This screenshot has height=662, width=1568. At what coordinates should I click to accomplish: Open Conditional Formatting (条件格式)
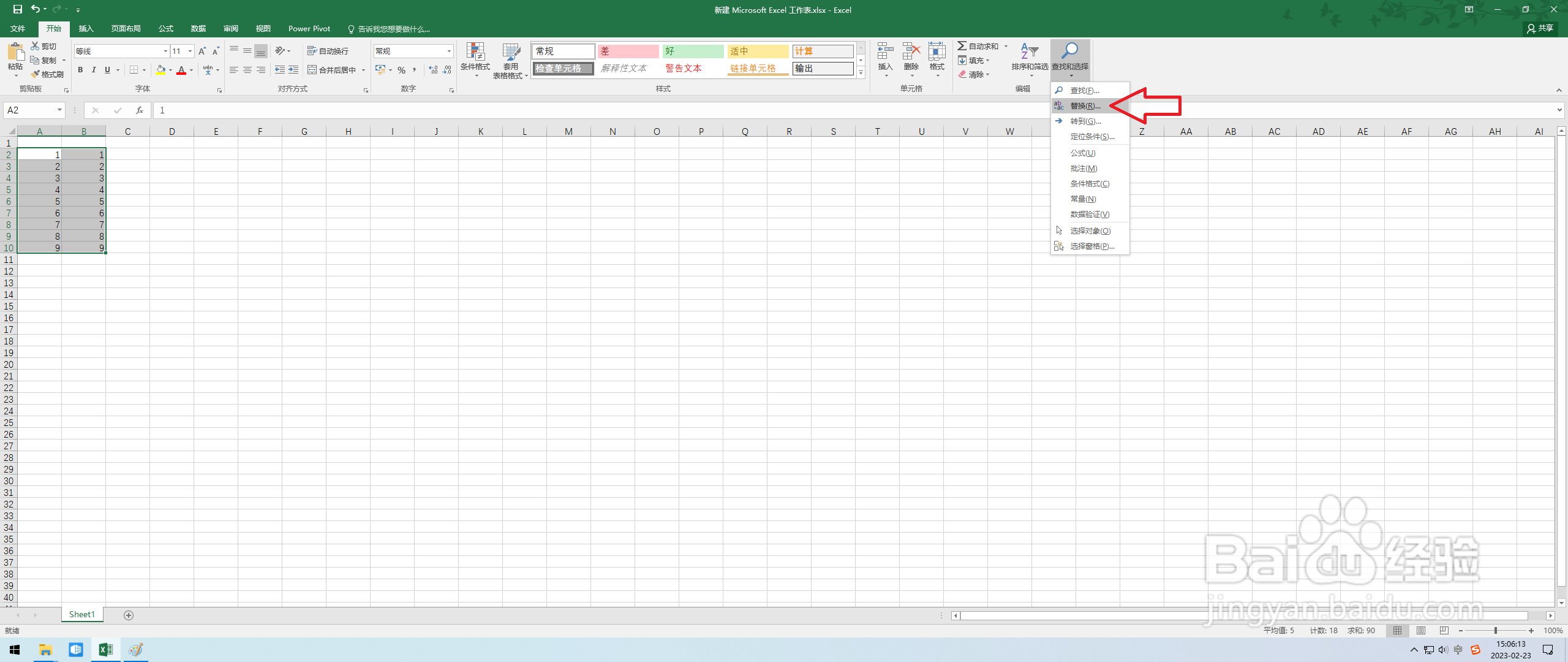click(475, 59)
